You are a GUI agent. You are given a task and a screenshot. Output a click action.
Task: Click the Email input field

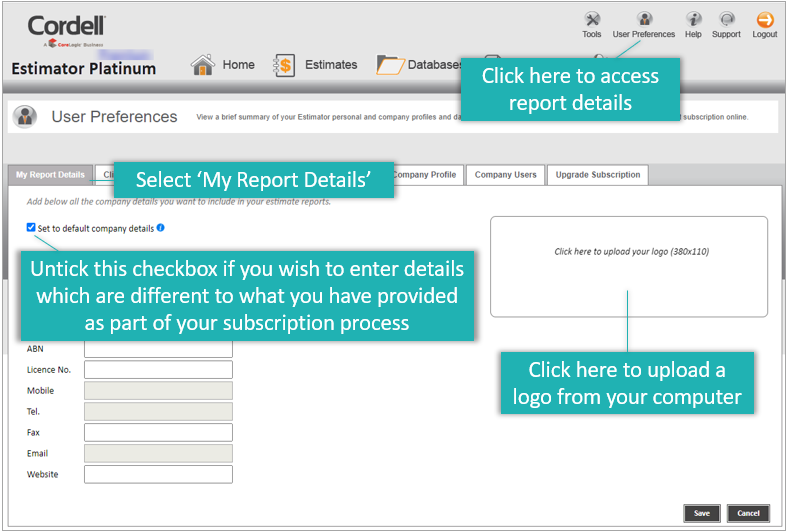pyautogui.click(x=158, y=453)
